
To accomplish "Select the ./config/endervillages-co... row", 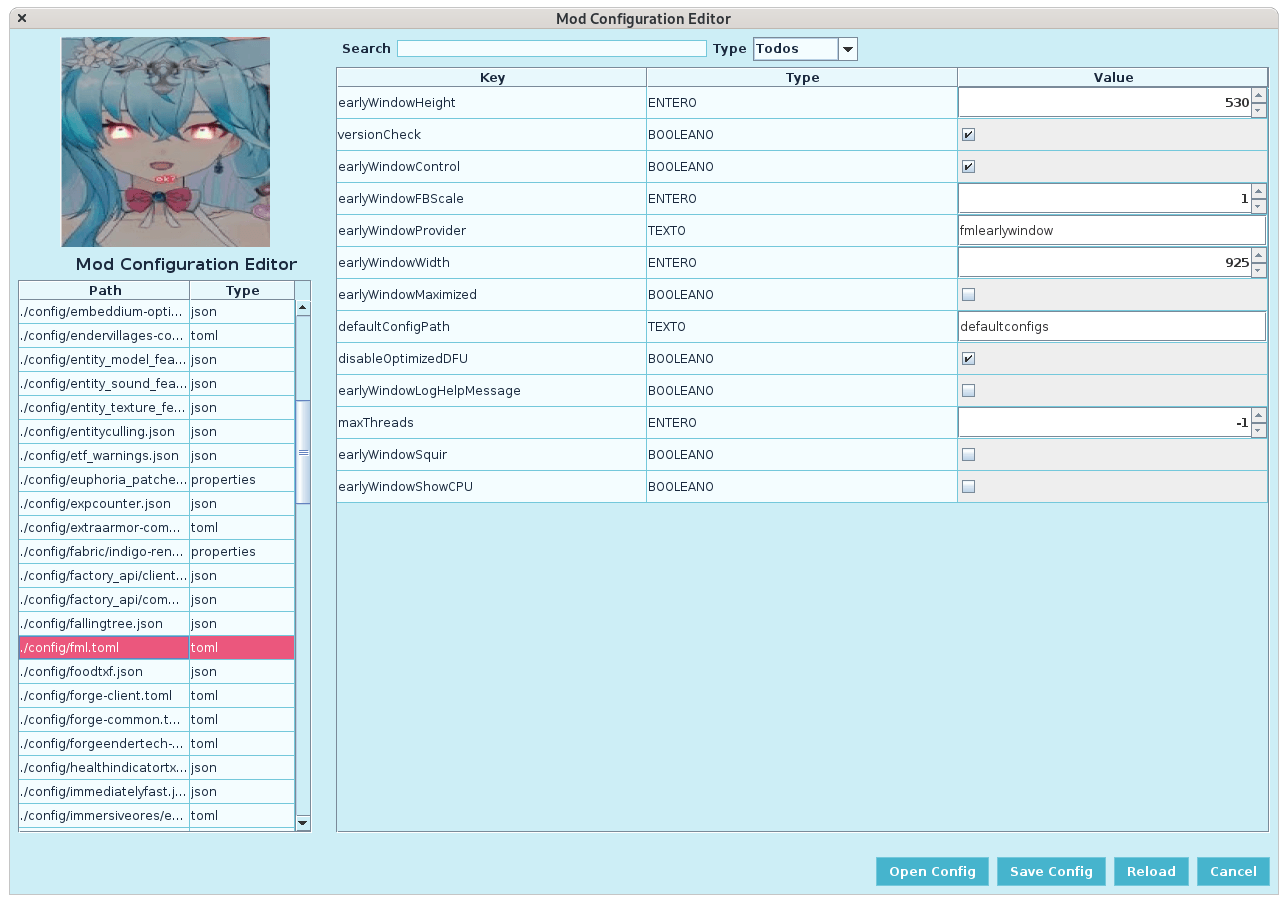I will point(157,336).
